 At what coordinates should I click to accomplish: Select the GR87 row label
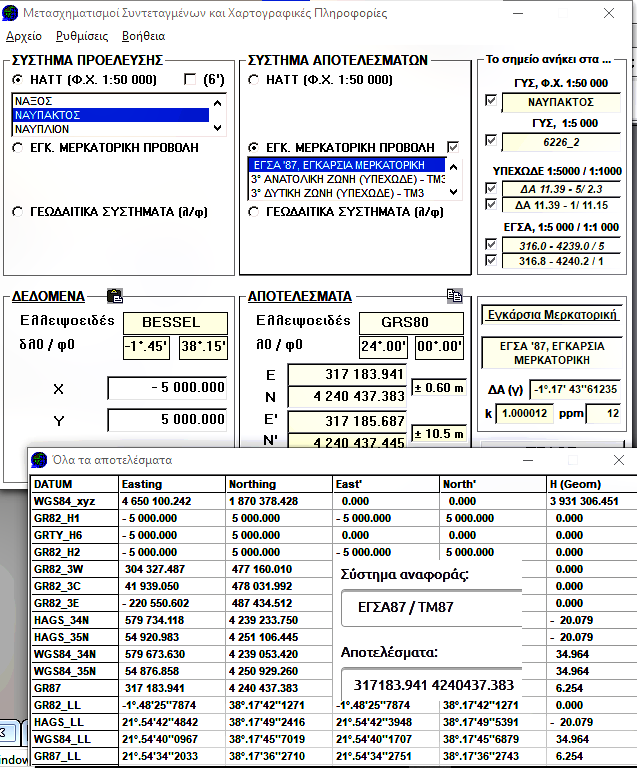point(74,688)
